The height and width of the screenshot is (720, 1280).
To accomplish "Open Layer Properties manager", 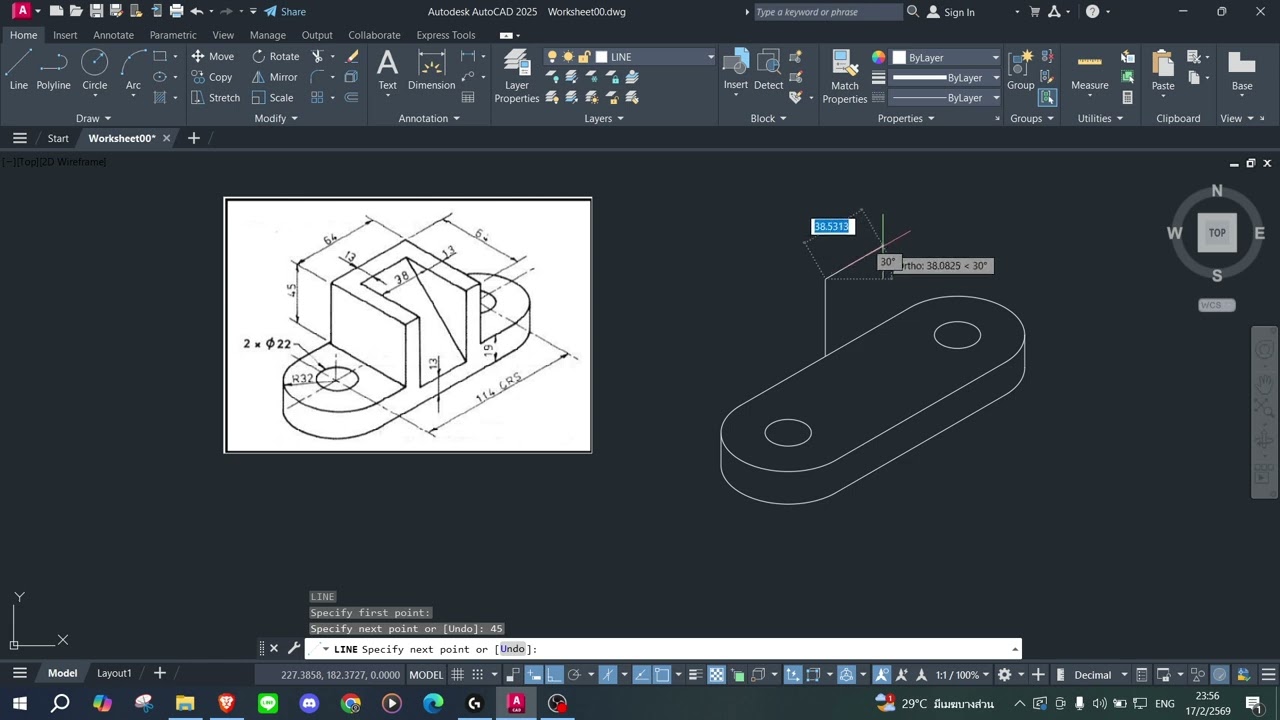I will click(517, 76).
